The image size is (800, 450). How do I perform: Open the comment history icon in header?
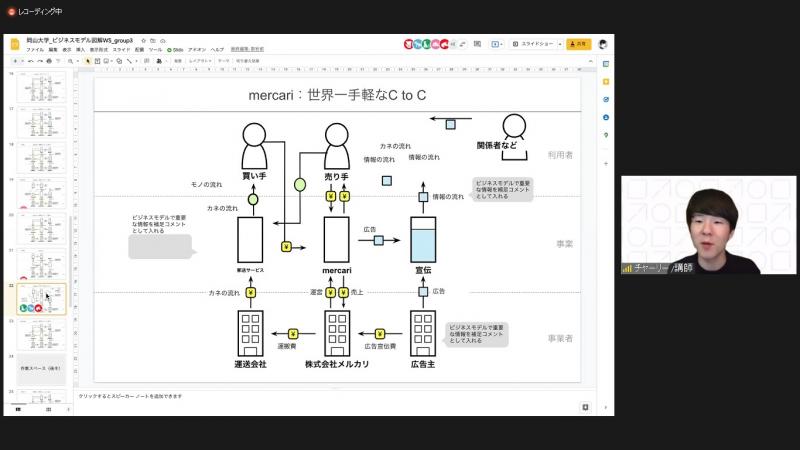(x=477, y=44)
